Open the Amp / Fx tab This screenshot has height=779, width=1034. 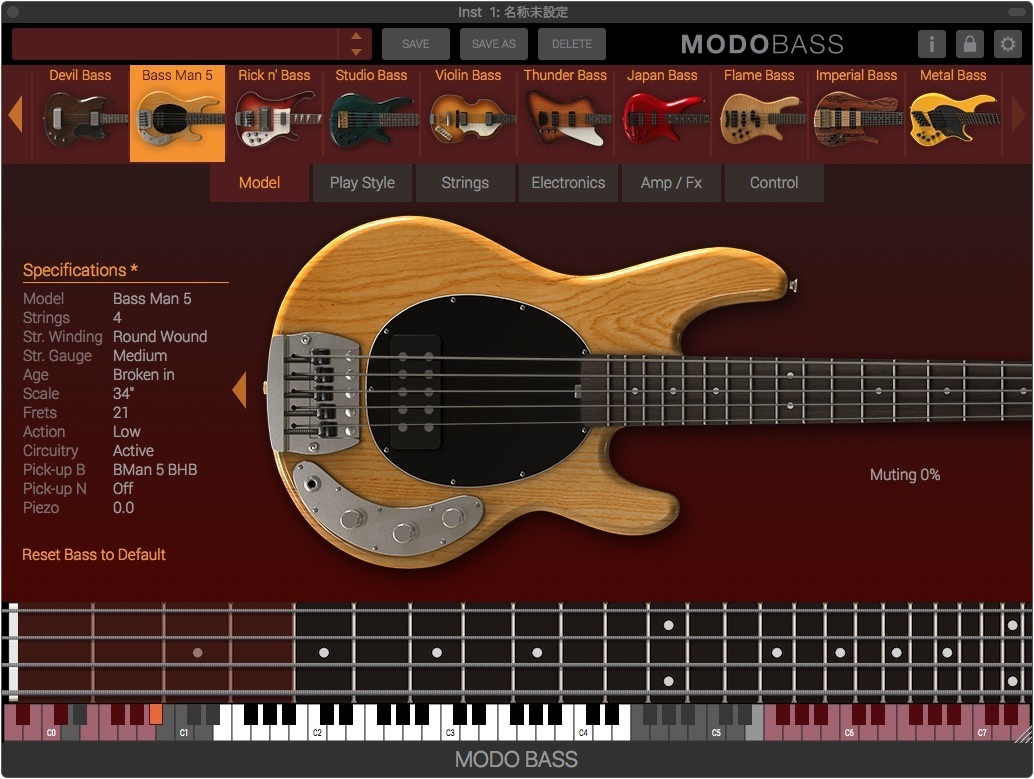click(x=671, y=183)
